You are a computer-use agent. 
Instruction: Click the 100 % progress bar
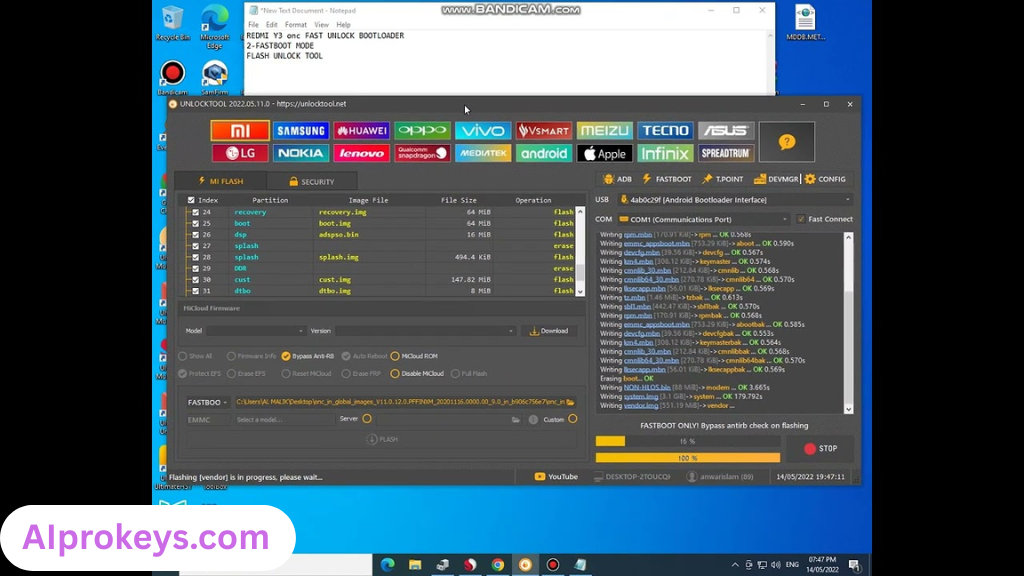(688, 458)
